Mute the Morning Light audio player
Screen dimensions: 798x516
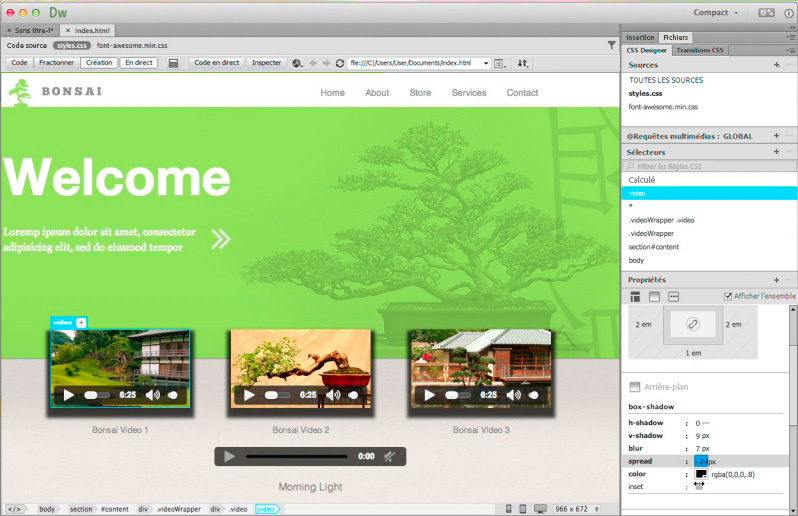(x=389, y=456)
